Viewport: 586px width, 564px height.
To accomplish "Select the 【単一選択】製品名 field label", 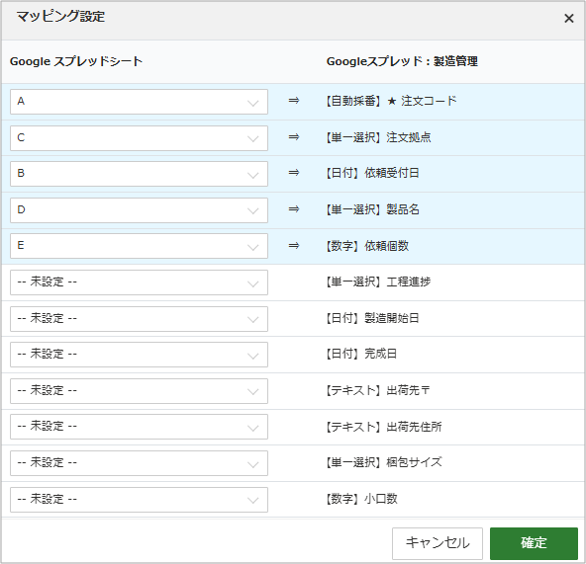I will 373,209.
